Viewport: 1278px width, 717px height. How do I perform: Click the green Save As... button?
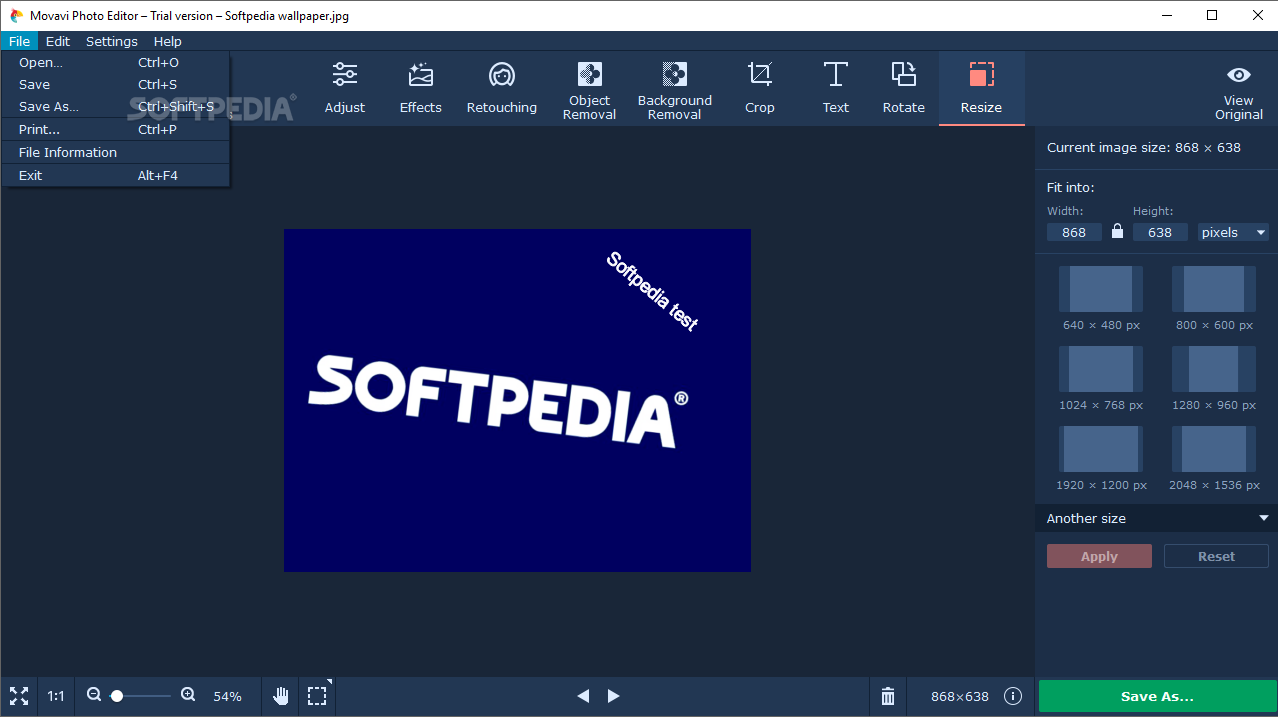[x=1157, y=696]
